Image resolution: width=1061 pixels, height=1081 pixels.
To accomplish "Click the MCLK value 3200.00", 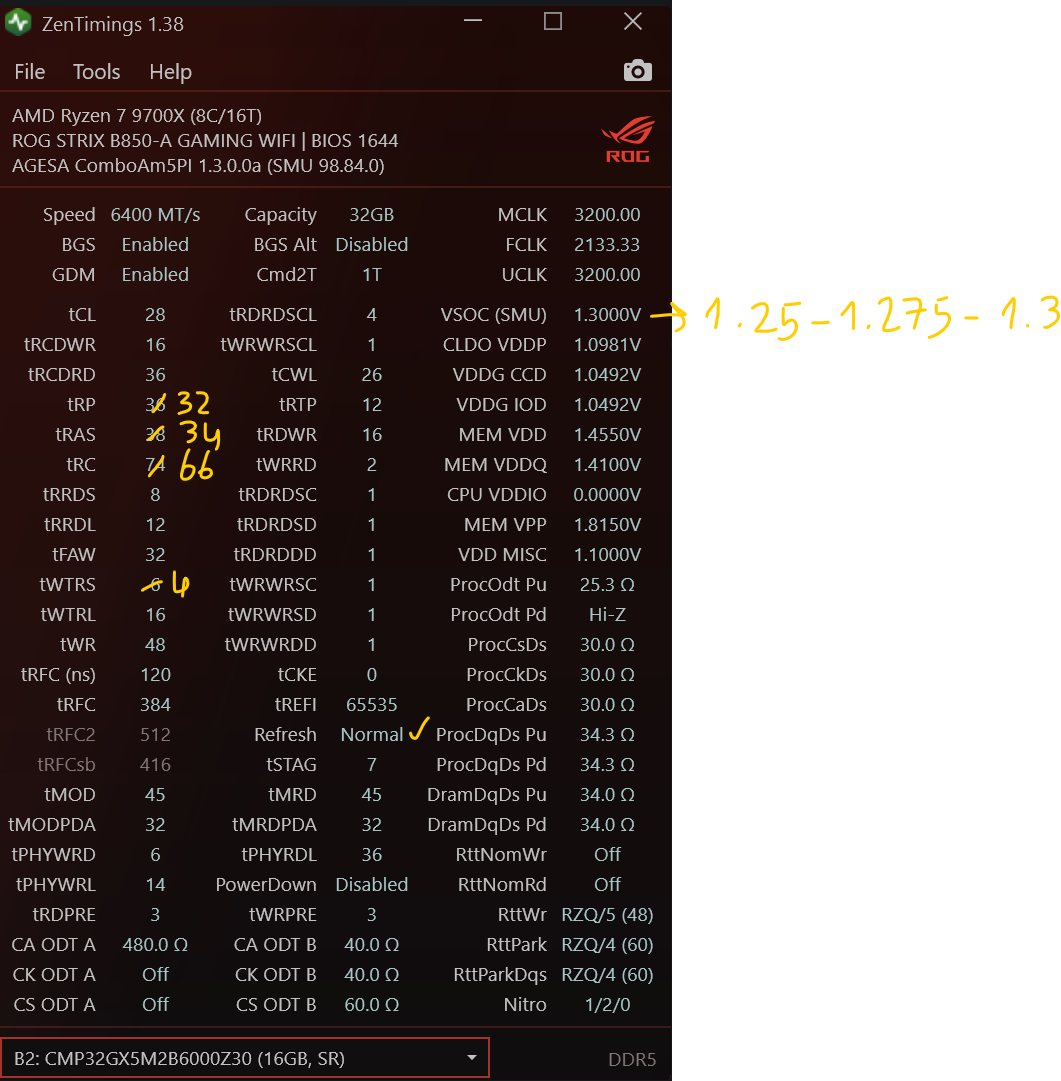I will click(607, 215).
